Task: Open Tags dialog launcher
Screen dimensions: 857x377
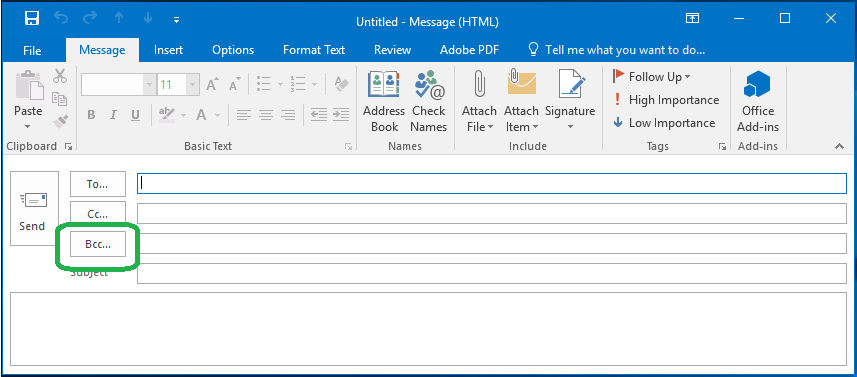Action: tap(723, 146)
